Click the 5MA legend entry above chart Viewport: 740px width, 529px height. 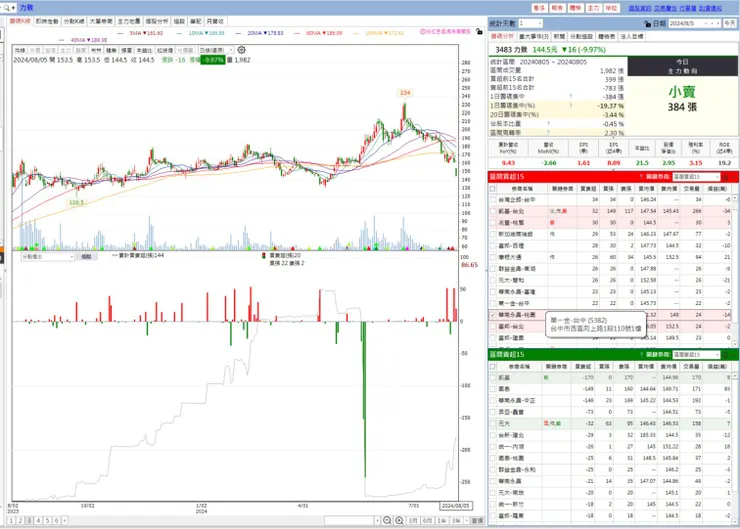coord(145,33)
